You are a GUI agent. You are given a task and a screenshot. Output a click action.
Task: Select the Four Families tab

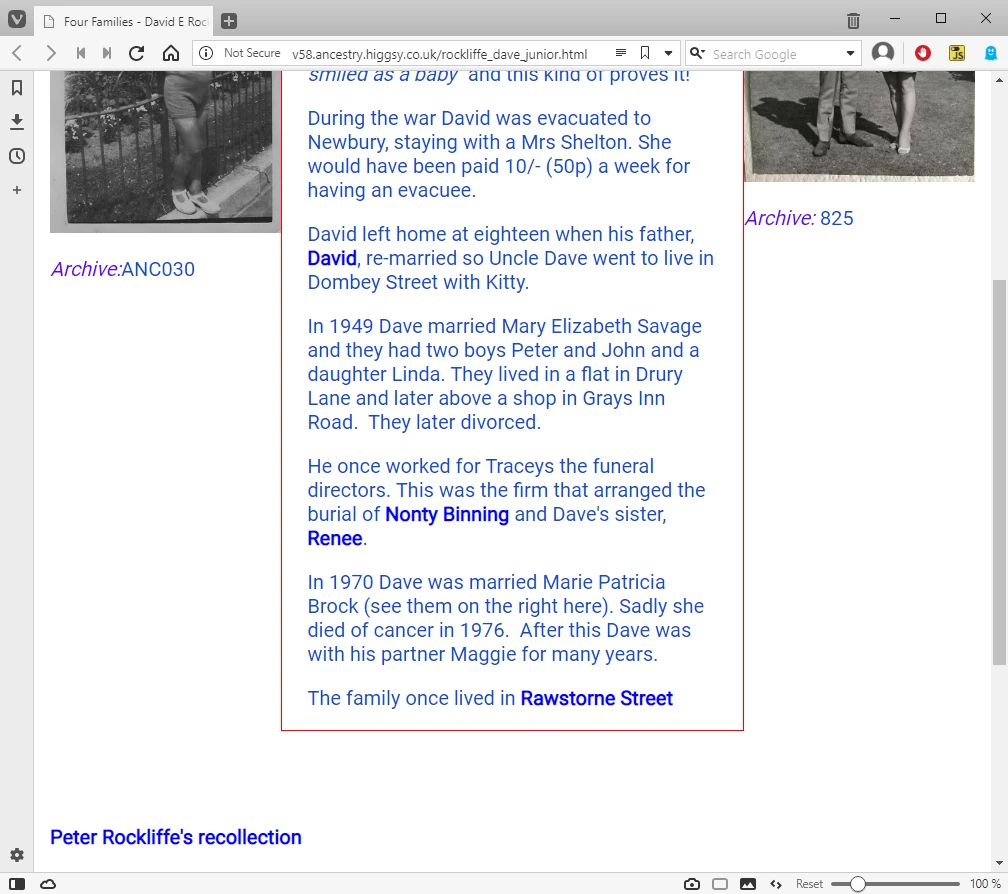click(x=125, y=21)
